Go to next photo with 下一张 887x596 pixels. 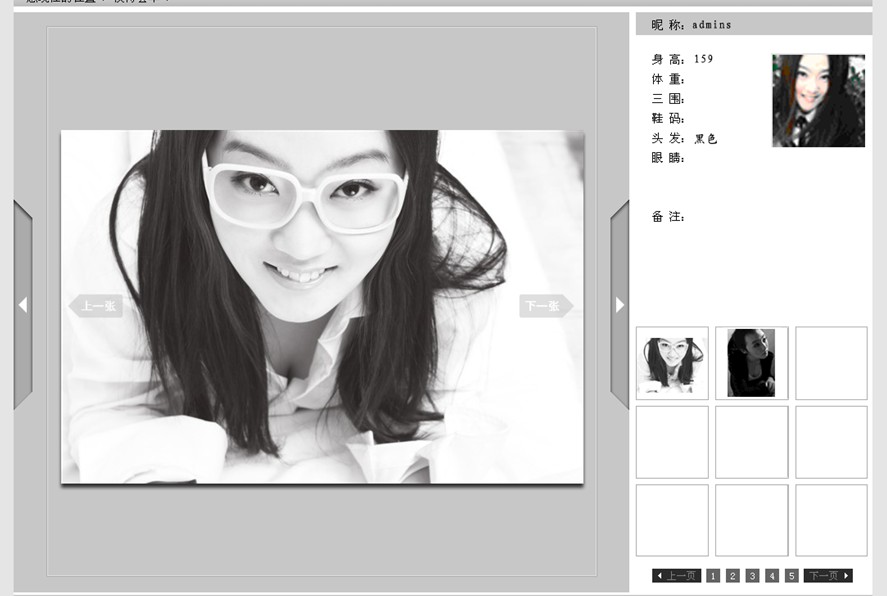[x=546, y=306]
